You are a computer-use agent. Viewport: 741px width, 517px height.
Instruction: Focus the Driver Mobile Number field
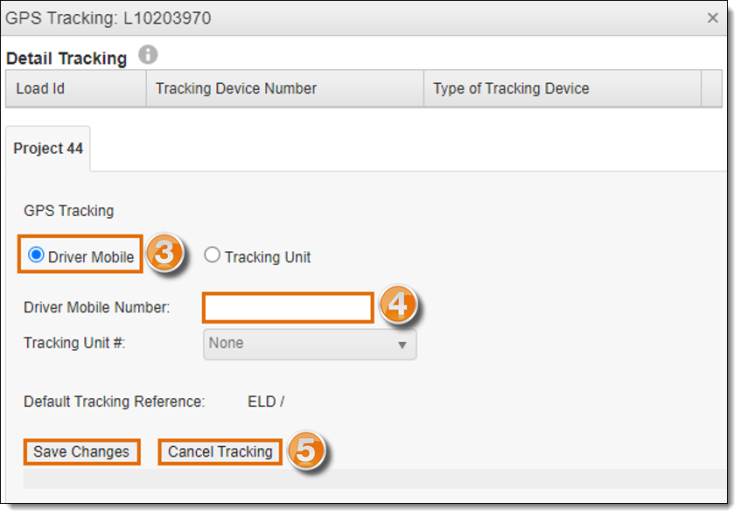[x=288, y=308]
